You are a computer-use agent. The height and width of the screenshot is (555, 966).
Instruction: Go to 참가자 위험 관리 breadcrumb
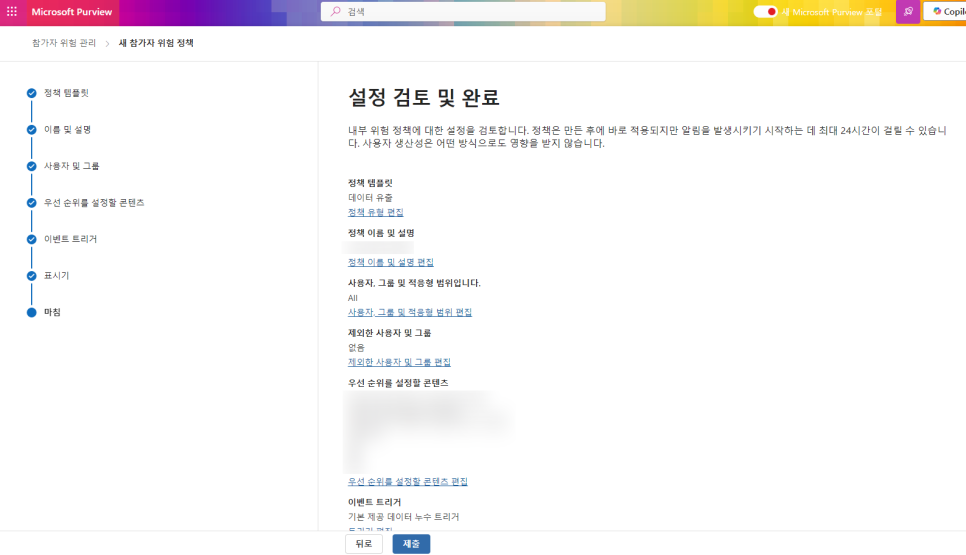64,43
